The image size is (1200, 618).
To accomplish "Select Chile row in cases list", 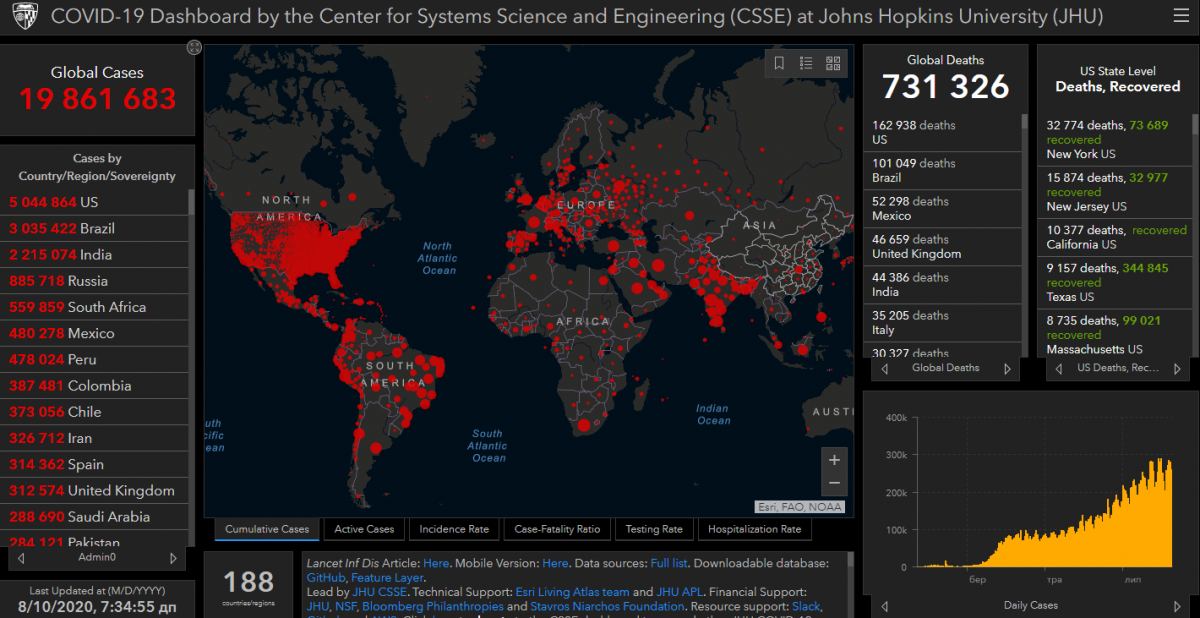I will [94, 411].
